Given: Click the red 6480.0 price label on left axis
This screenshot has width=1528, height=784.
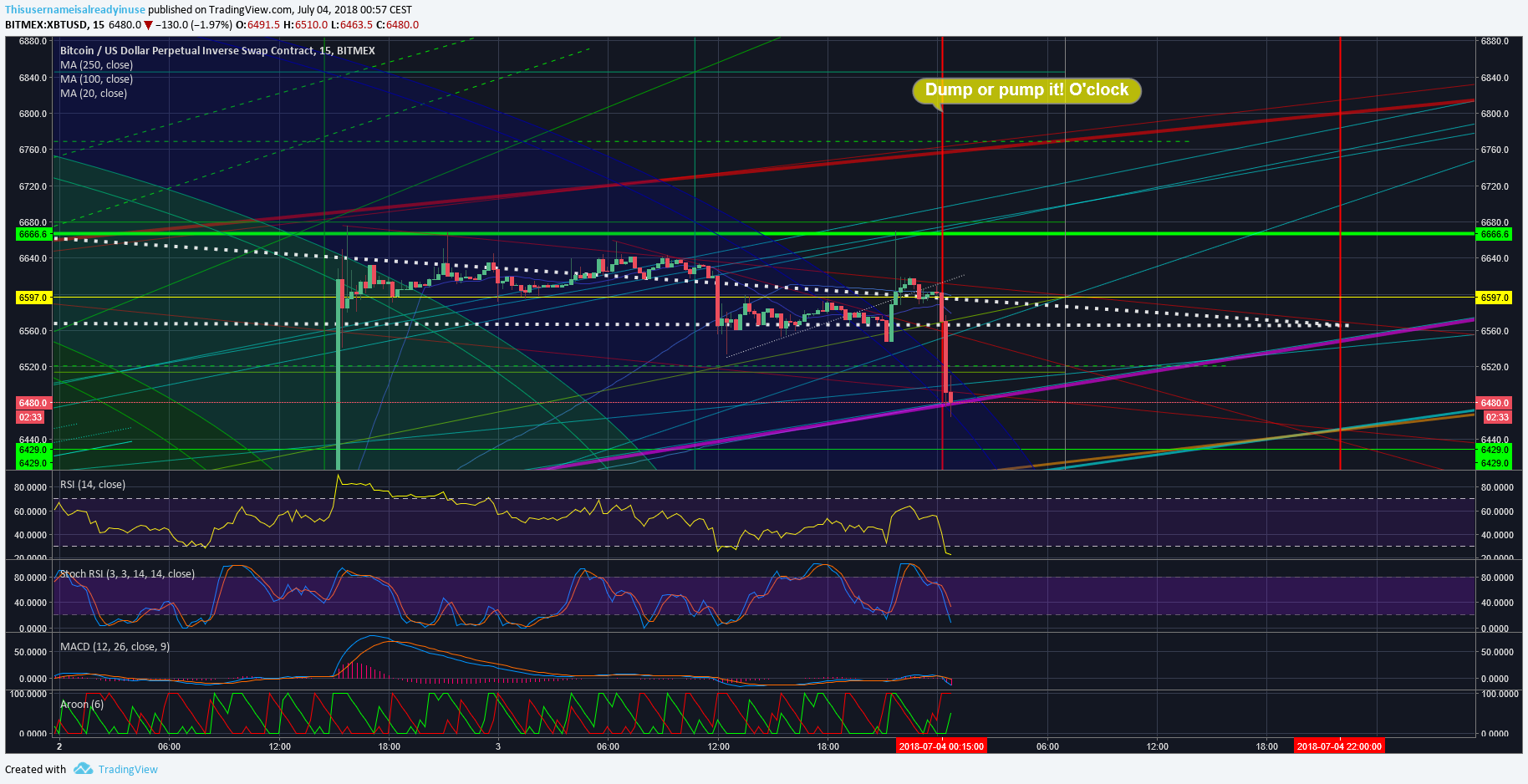Looking at the screenshot, I should click(33, 403).
